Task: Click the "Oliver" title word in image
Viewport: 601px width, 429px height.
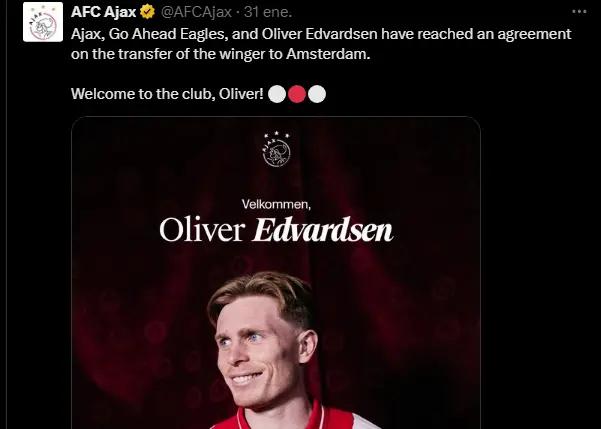Action: (202, 230)
